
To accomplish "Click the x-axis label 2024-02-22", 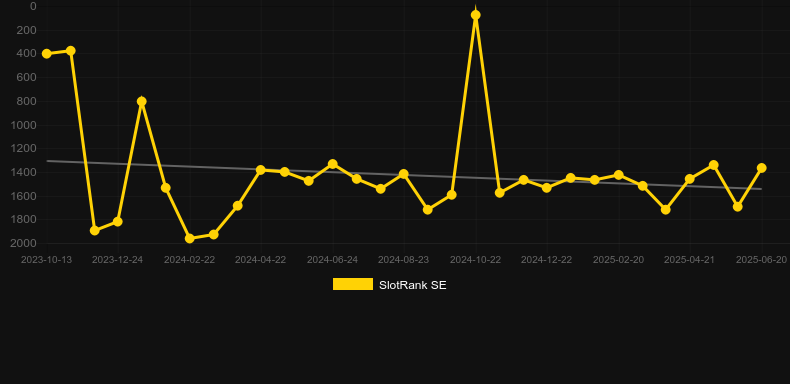I will pyautogui.click(x=189, y=260).
